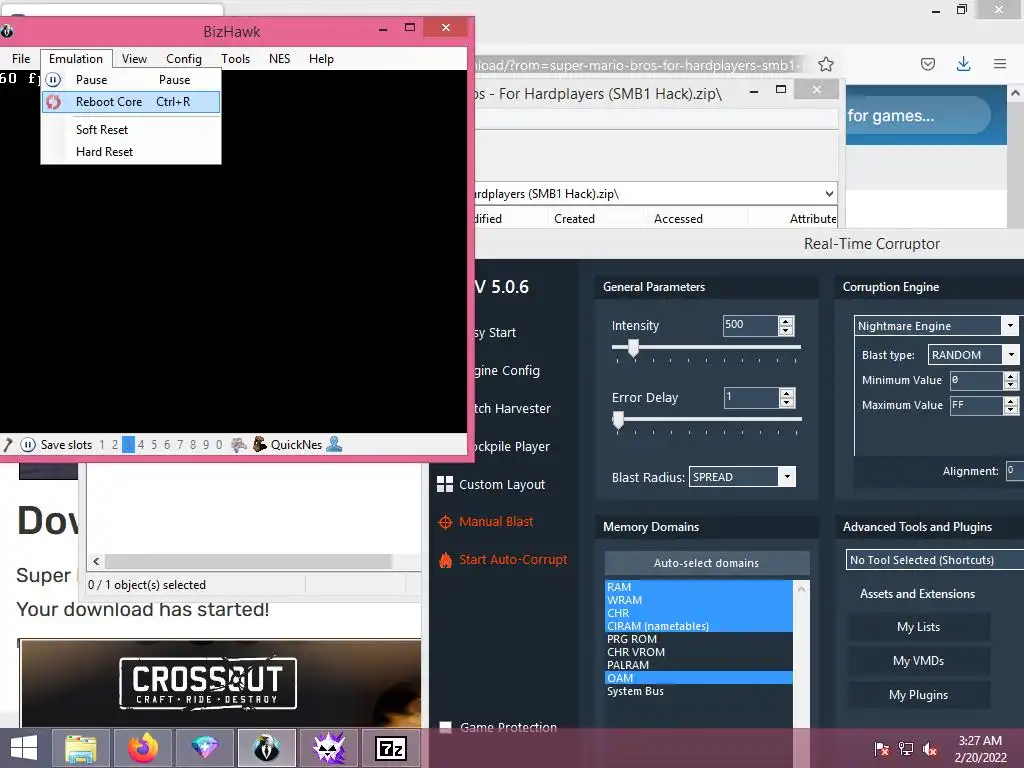This screenshot has height=768, width=1024.
Task: Open Blast type RANDOM dropdown
Action: click(x=1010, y=355)
